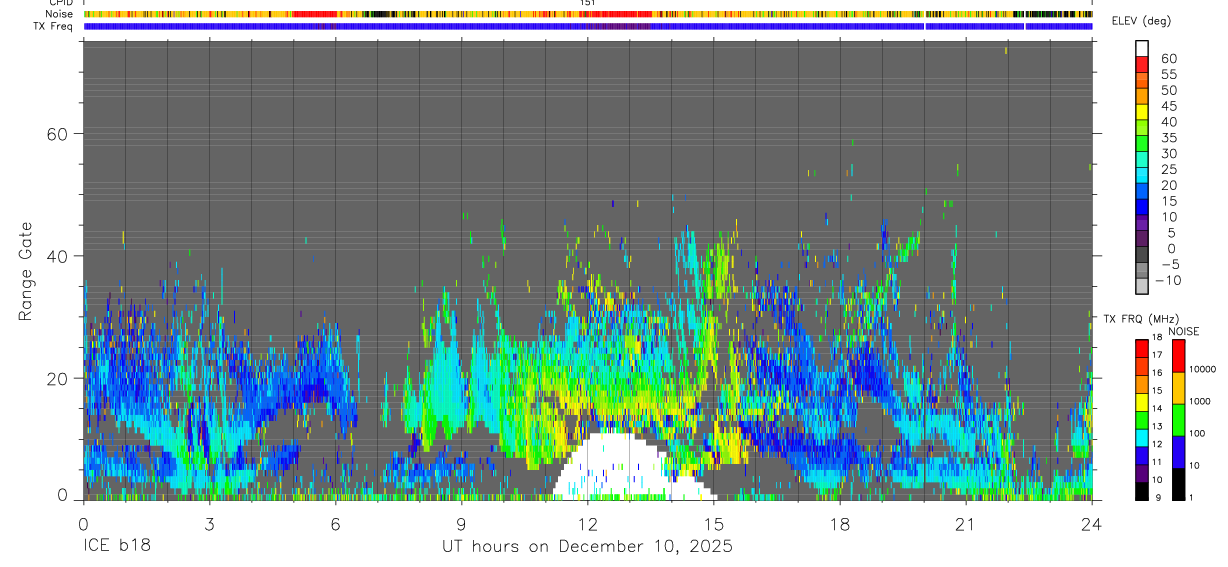Click the '9' label on the TX FRQ scale
The height and width of the screenshot is (567, 1228).
(1160, 497)
